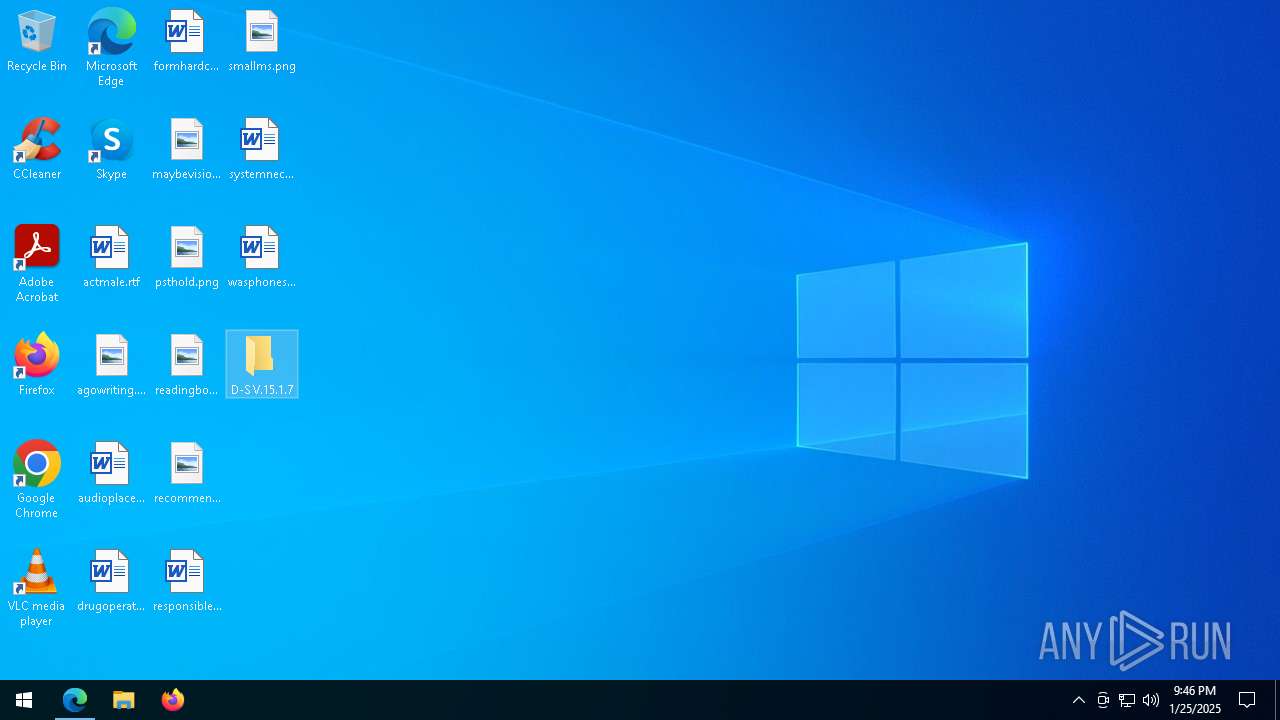Open the Action Center notifications icon

[x=1247, y=700]
